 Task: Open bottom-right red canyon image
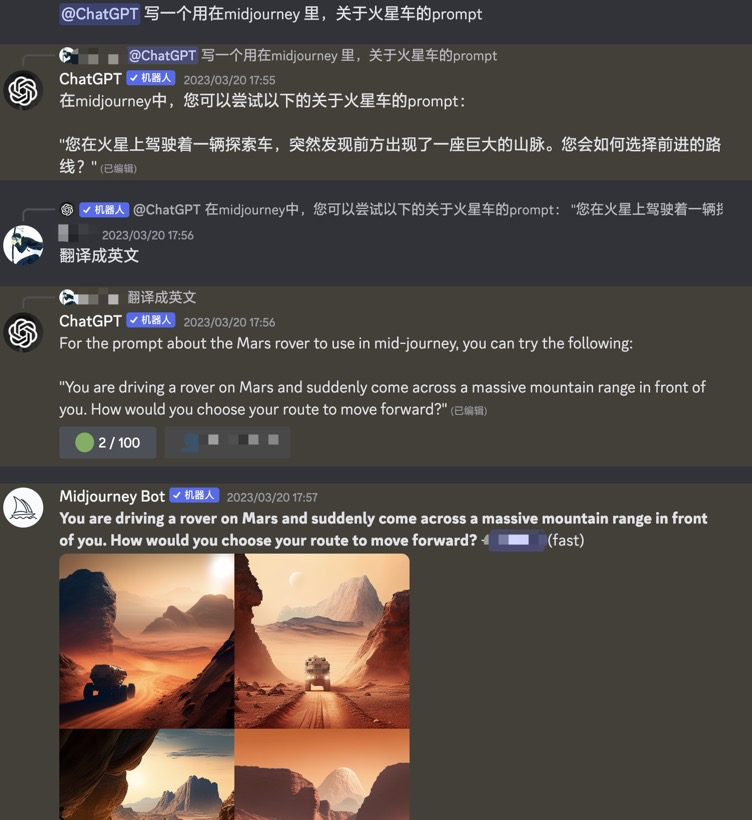(x=322, y=775)
